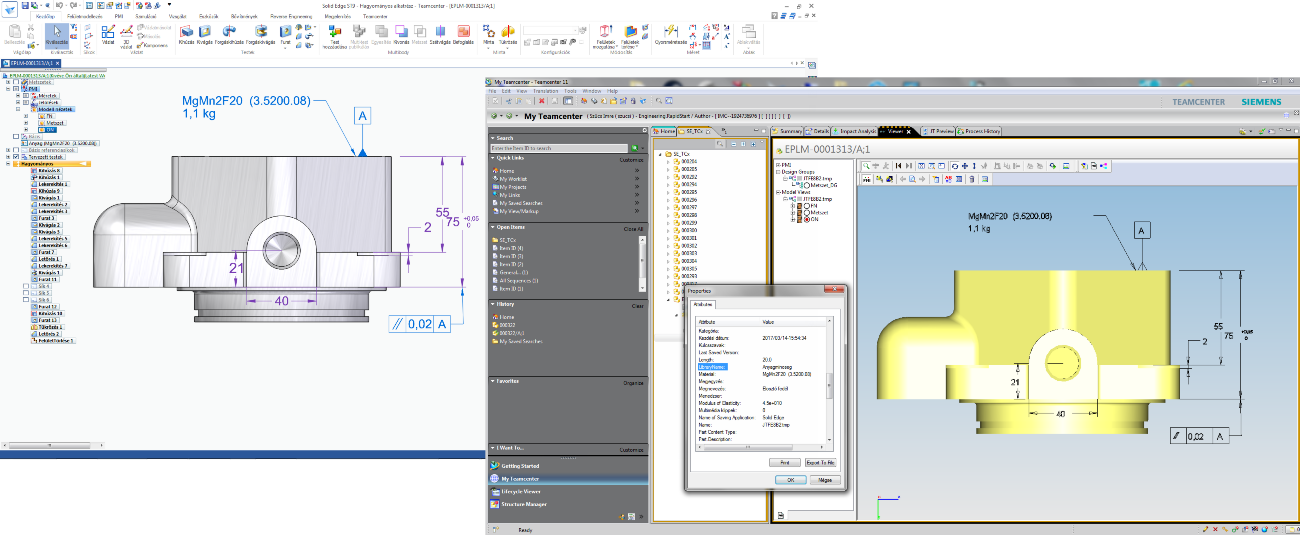Switch to the Process History tab
The width and height of the screenshot is (1300, 535).
pos(978,131)
